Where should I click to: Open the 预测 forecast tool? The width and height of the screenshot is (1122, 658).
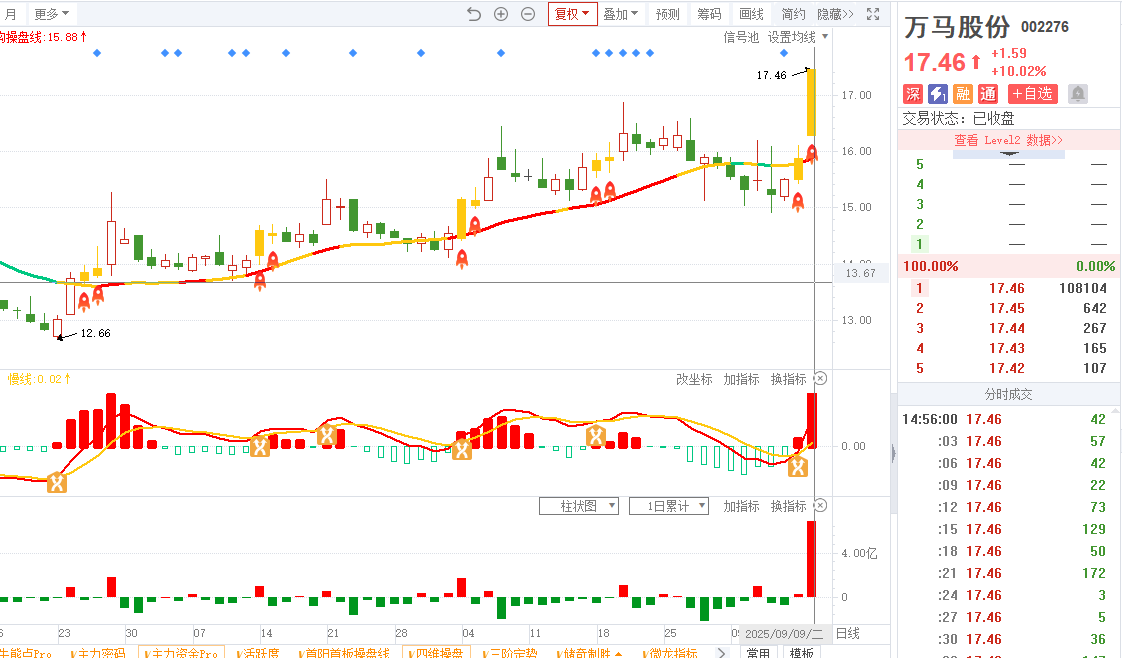tap(668, 14)
